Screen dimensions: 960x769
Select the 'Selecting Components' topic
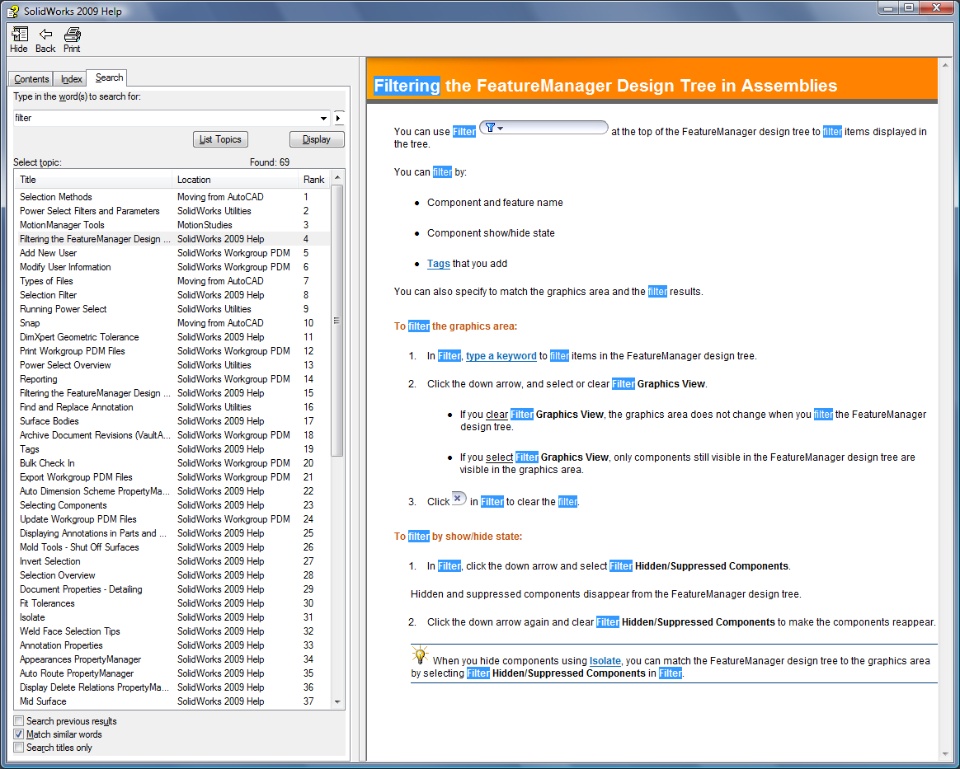click(x=172, y=505)
